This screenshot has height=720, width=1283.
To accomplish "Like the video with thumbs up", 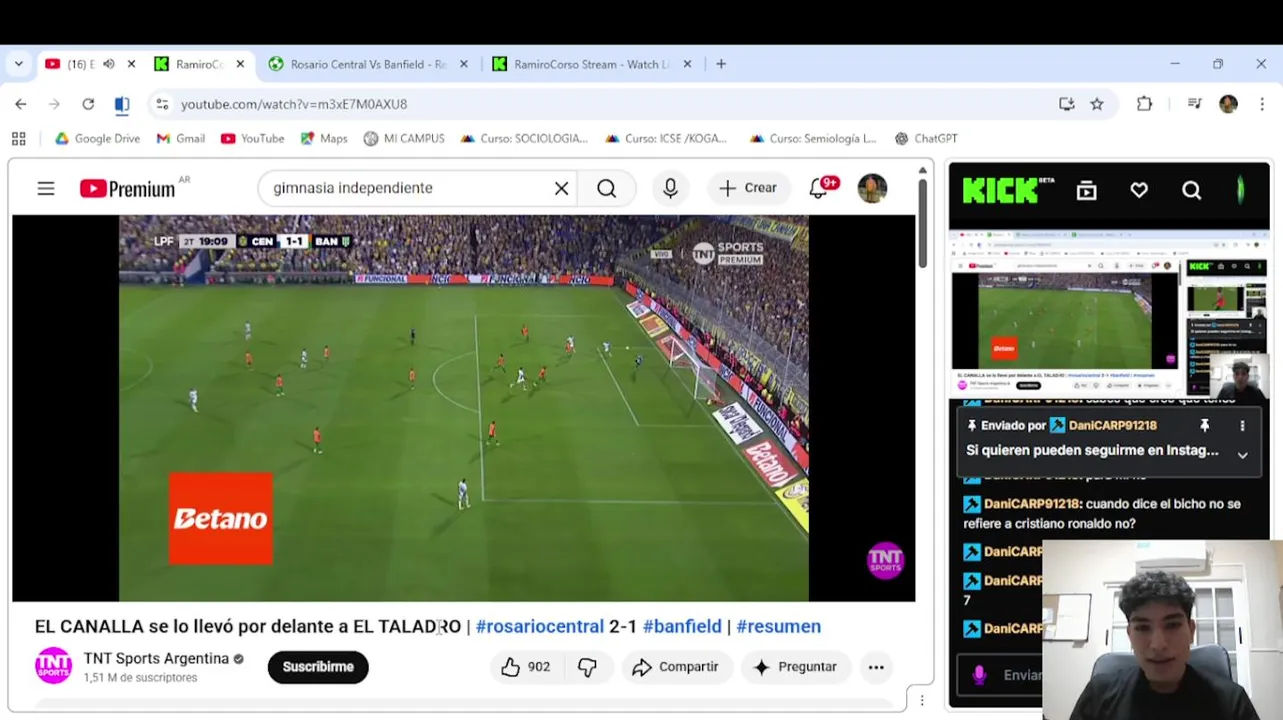I will pos(526,667).
